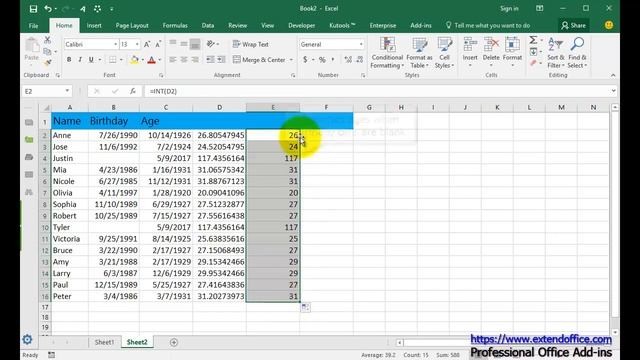Click the AutoSum sigma icon
Viewport: 640px width, 360px height.
(533, 40)
